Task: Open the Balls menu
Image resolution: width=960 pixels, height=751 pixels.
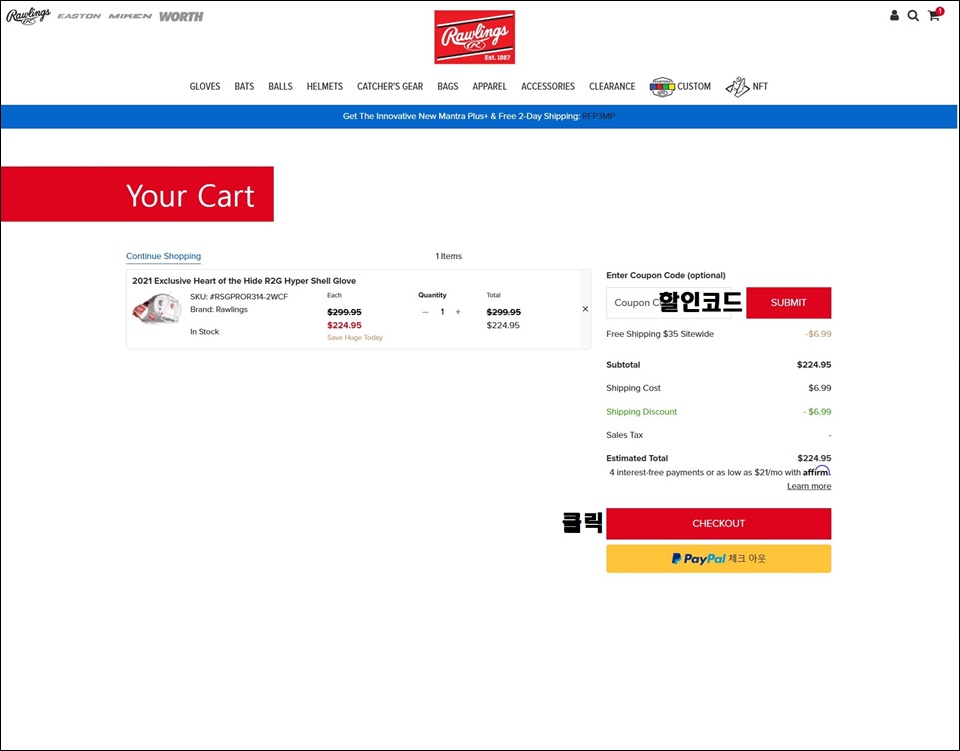Action: click(280, 86)
